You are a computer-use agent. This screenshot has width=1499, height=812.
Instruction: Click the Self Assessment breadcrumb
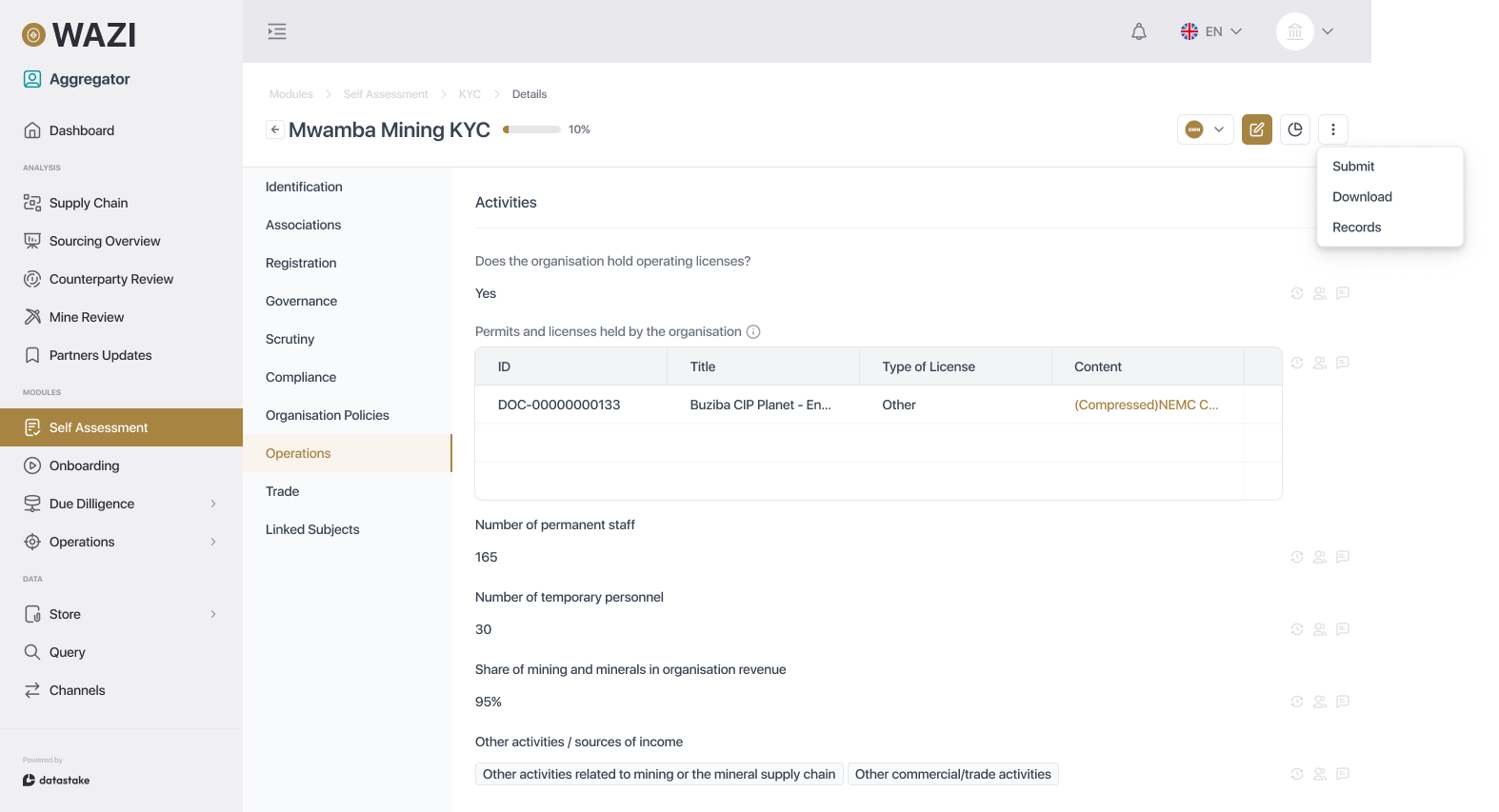[386, 94]
